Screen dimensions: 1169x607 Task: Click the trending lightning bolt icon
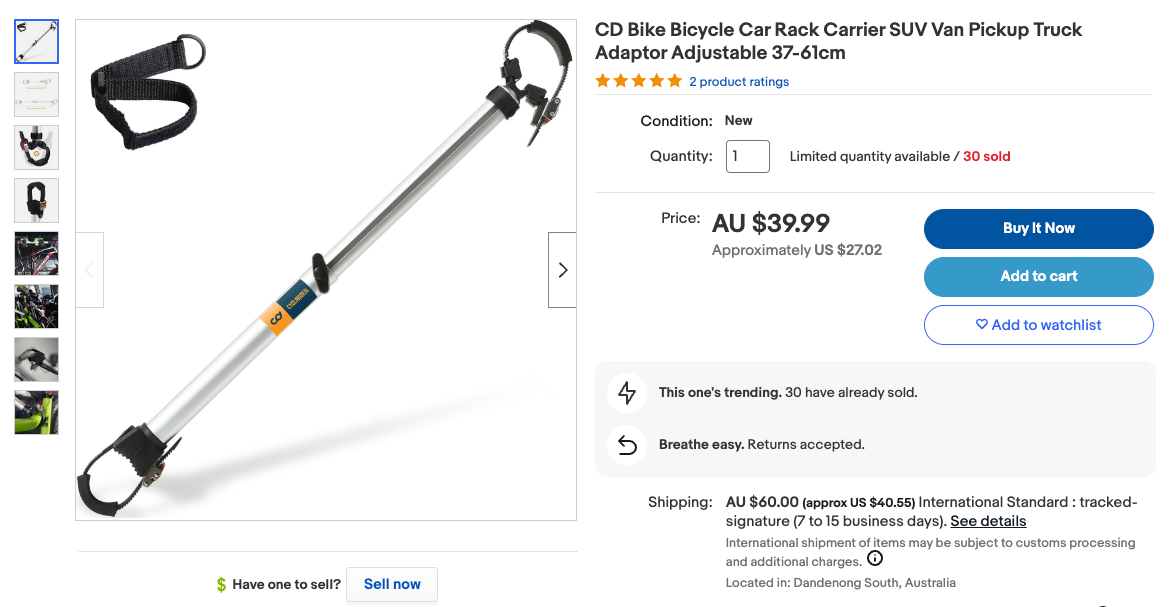coord(627,393)
